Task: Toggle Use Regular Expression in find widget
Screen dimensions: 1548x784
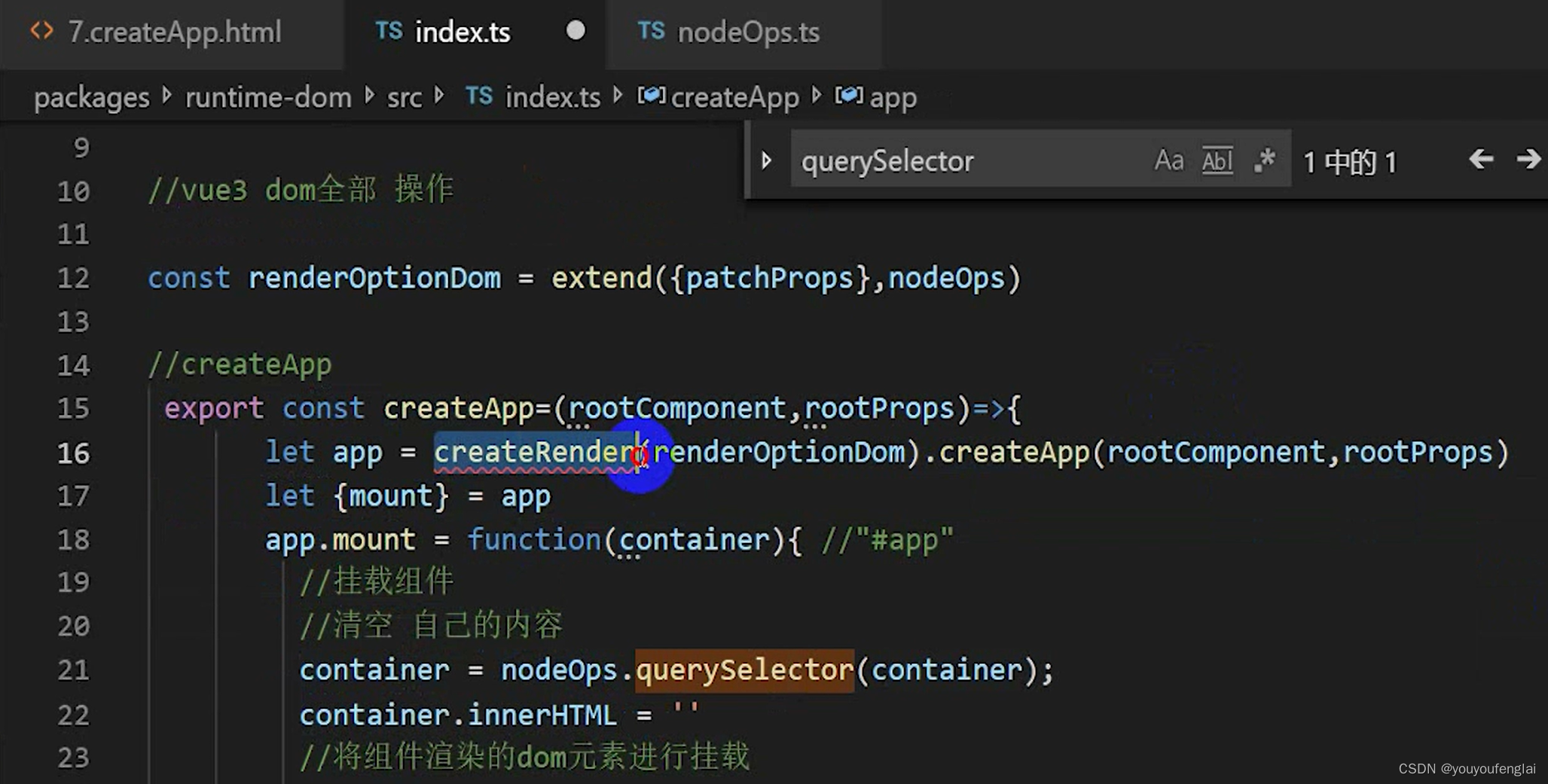Action: (x=1265, y=160)
